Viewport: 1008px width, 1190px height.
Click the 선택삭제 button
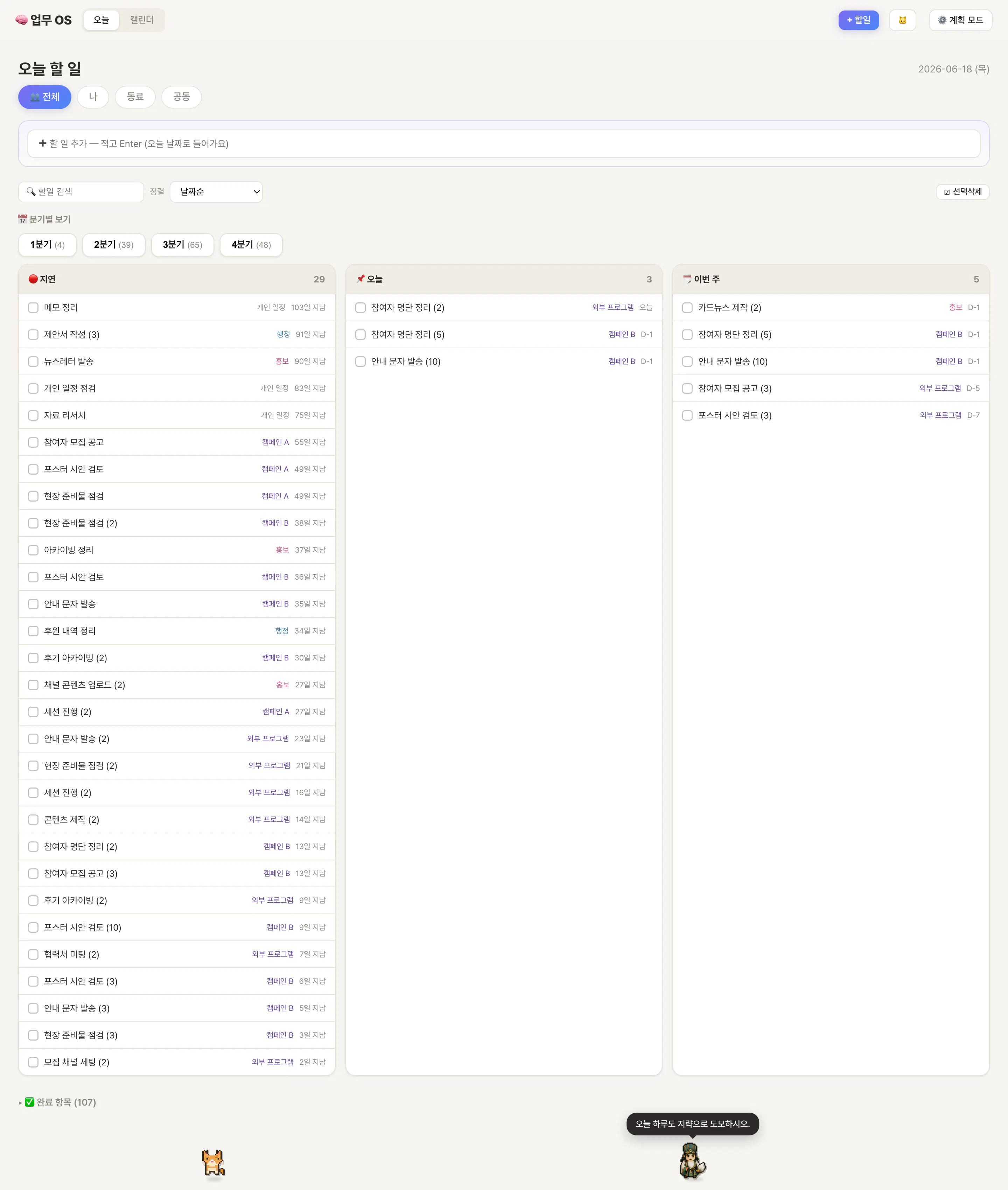point(962,192)
